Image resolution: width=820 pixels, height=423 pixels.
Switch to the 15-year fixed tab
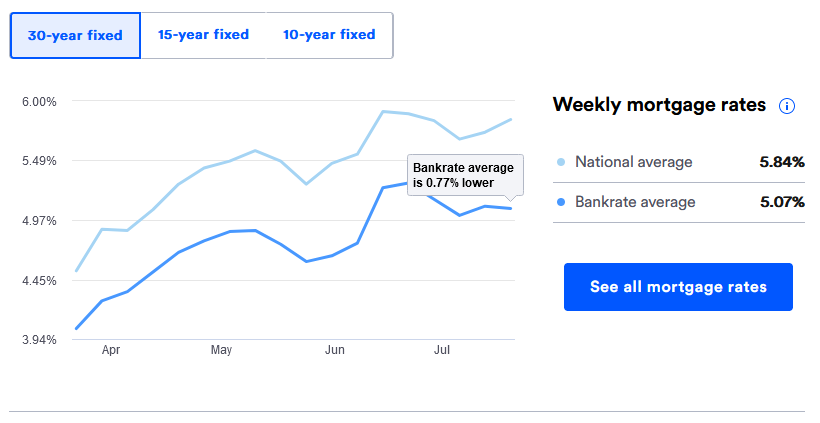(203, 35)
